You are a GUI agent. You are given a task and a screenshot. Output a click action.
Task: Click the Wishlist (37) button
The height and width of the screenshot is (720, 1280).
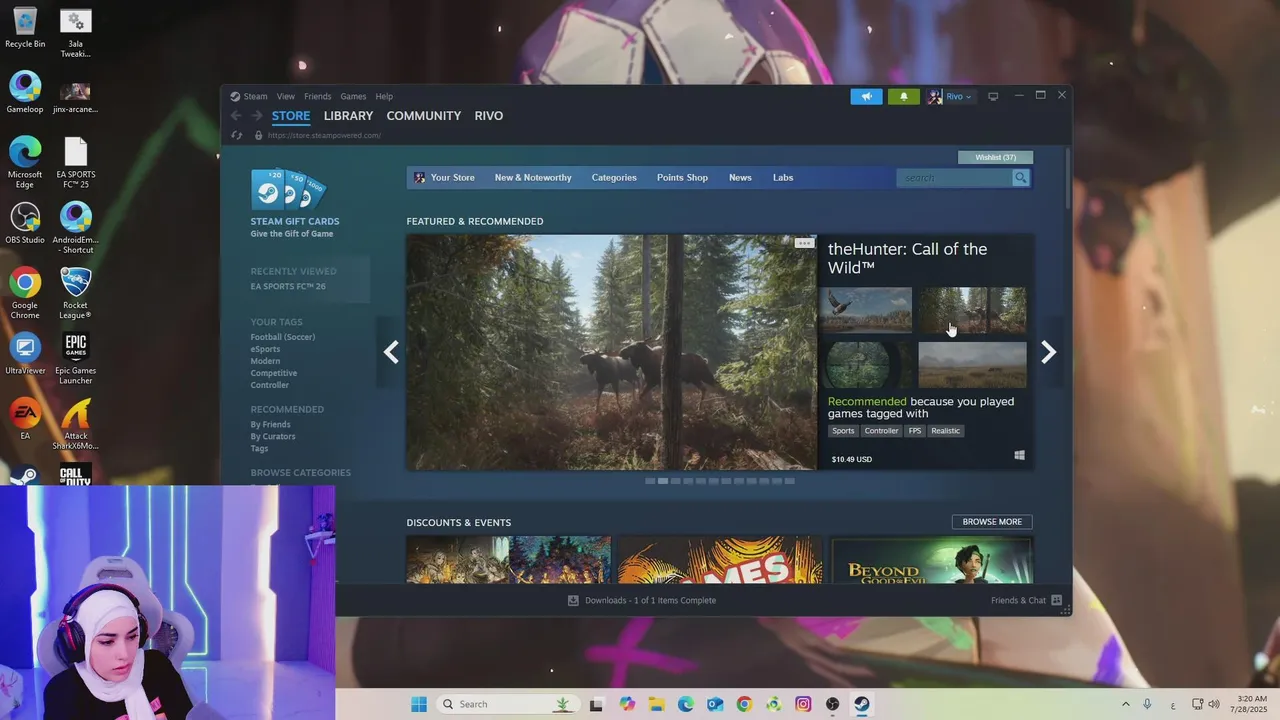point(996,158)
